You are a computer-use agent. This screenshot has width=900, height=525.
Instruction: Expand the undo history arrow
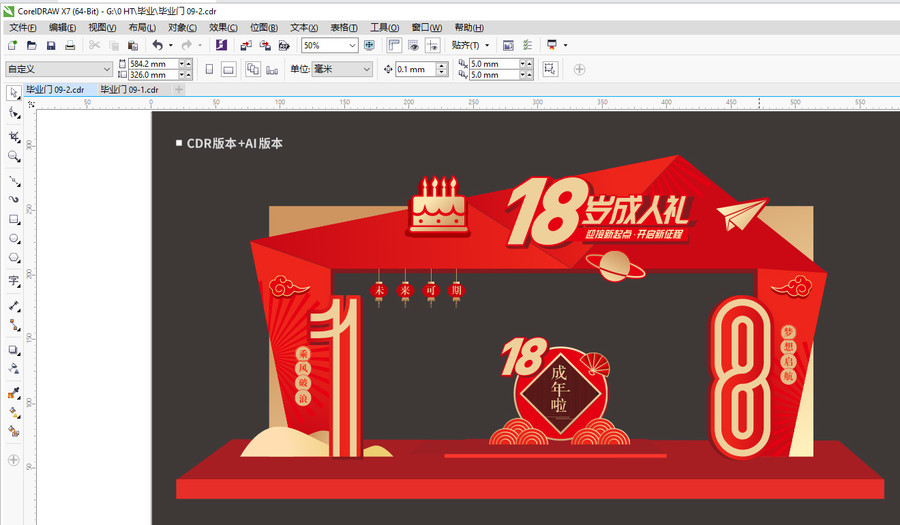coord(170,45)
